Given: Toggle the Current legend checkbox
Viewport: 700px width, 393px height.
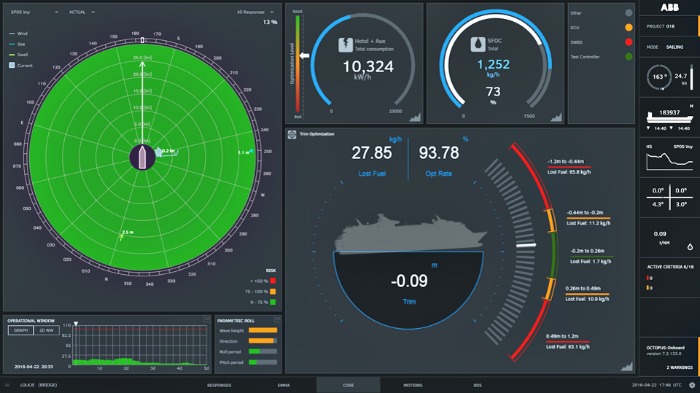Looking at the screenshot, I should tap(12, 65).
